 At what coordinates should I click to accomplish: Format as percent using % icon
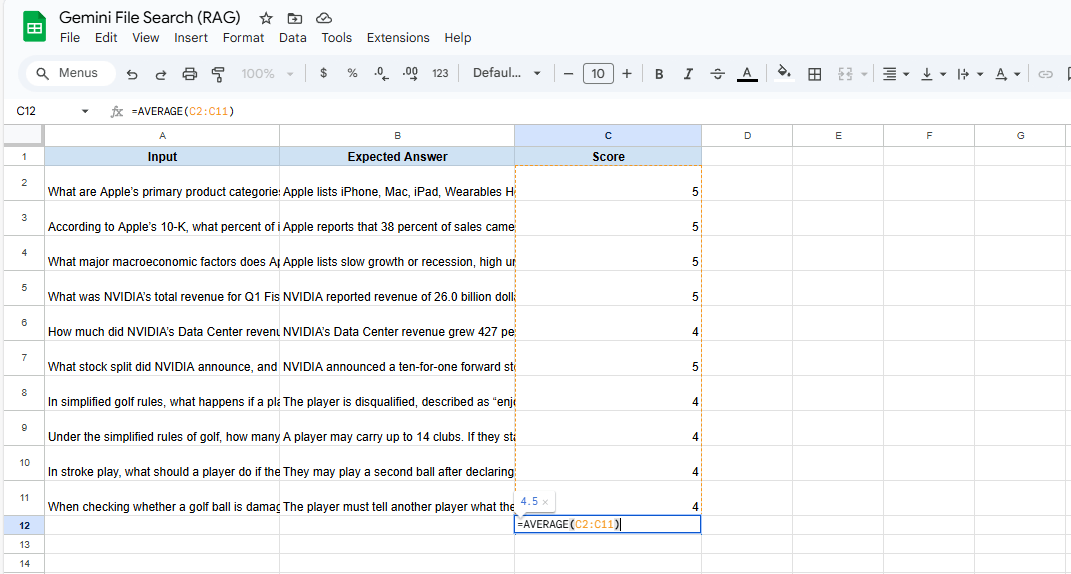click(x=352, y=73)
